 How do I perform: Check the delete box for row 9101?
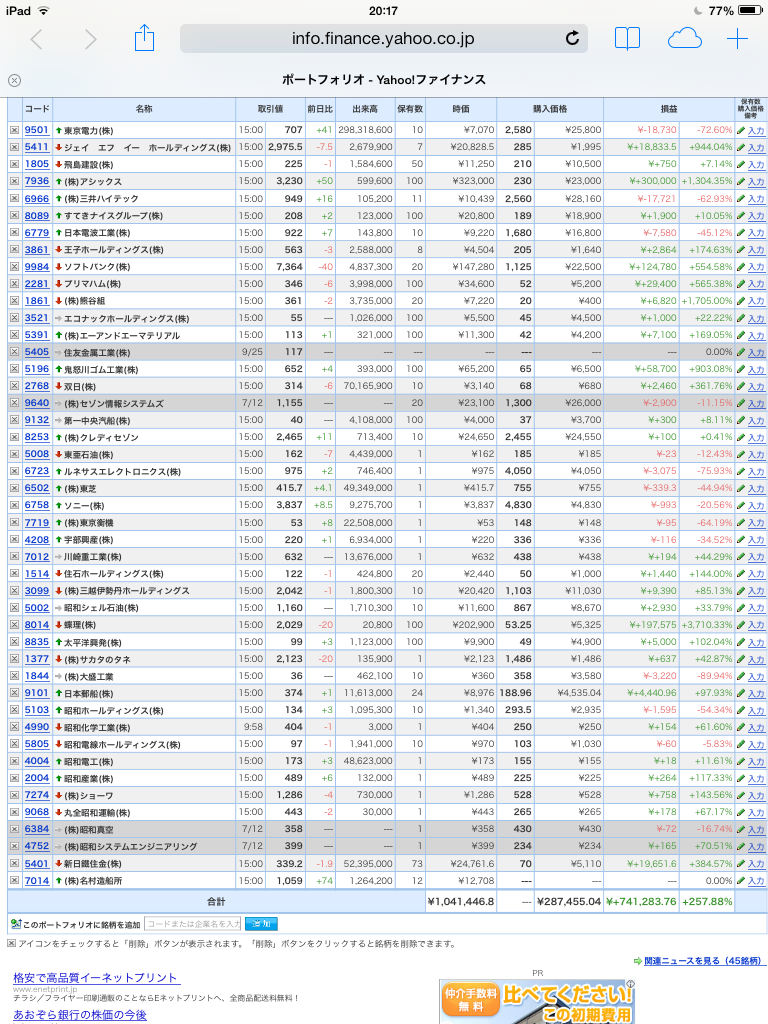[14, 692]
